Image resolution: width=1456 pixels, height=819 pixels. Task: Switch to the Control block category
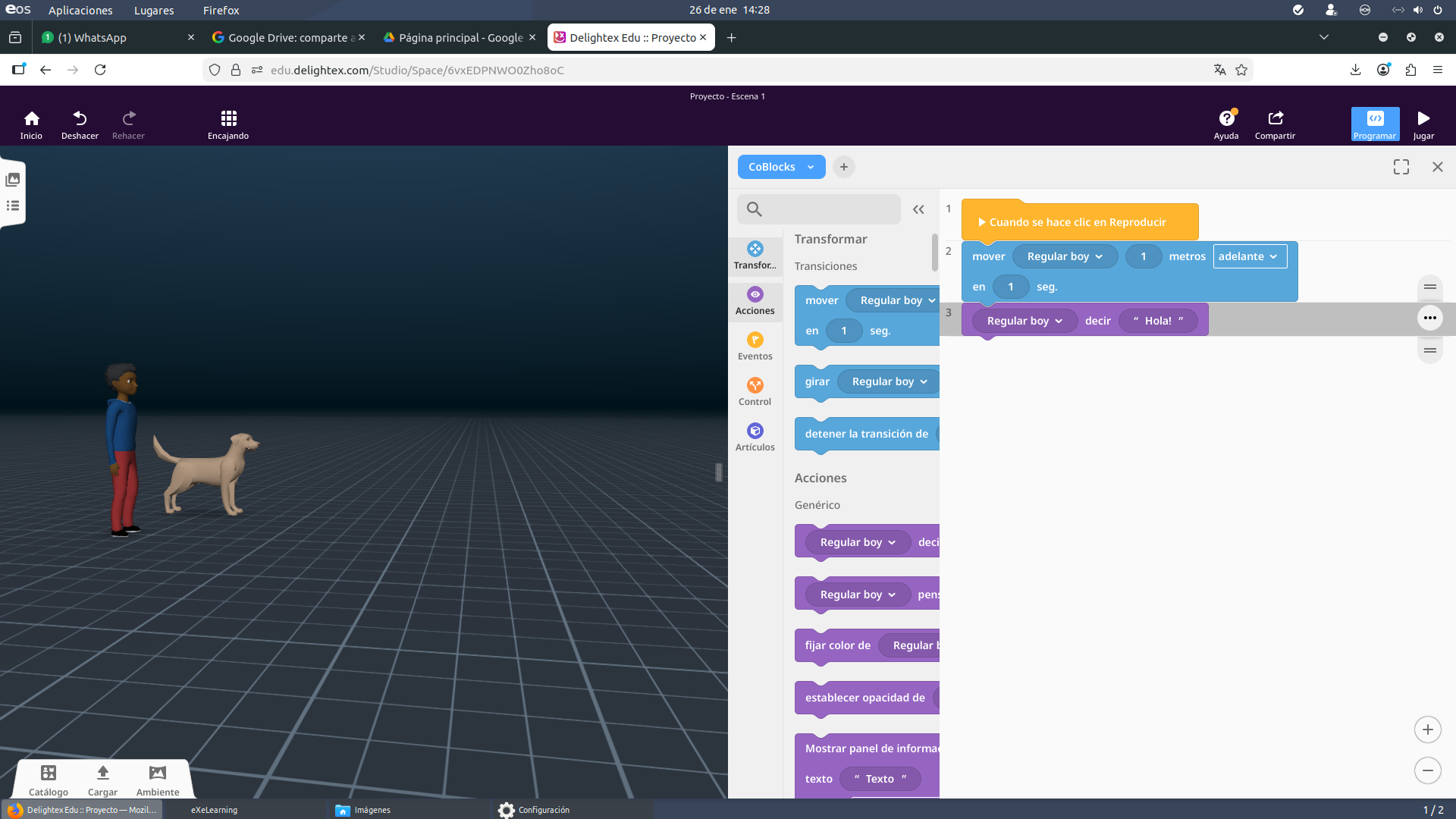pos(755,391)
